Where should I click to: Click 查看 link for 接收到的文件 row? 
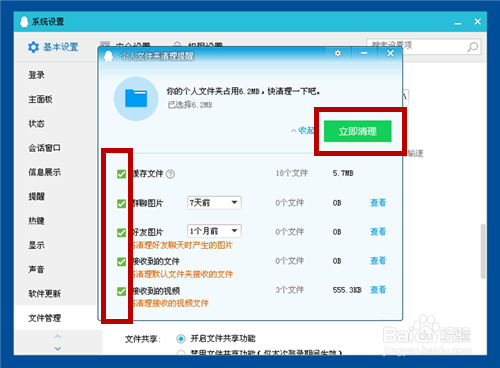click(x=378, y=261)
